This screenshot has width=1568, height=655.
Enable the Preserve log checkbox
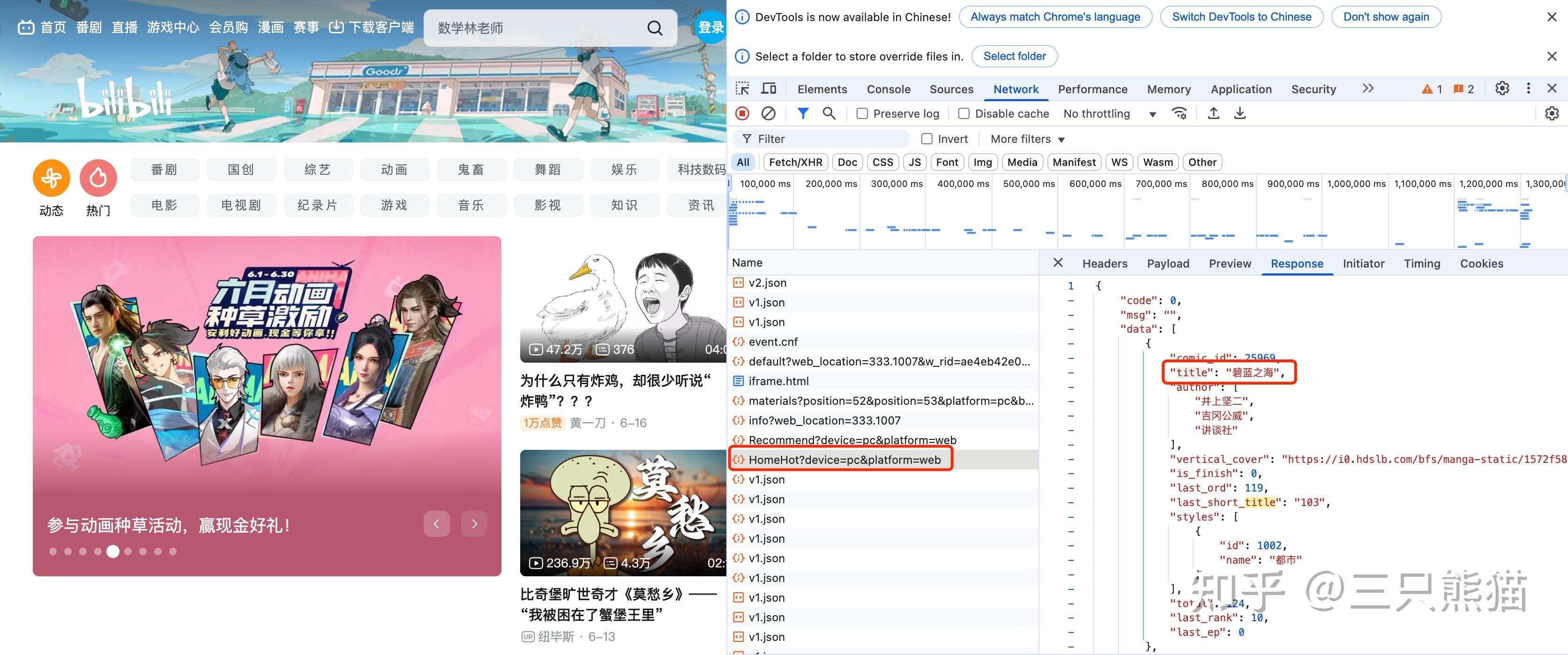862,114
